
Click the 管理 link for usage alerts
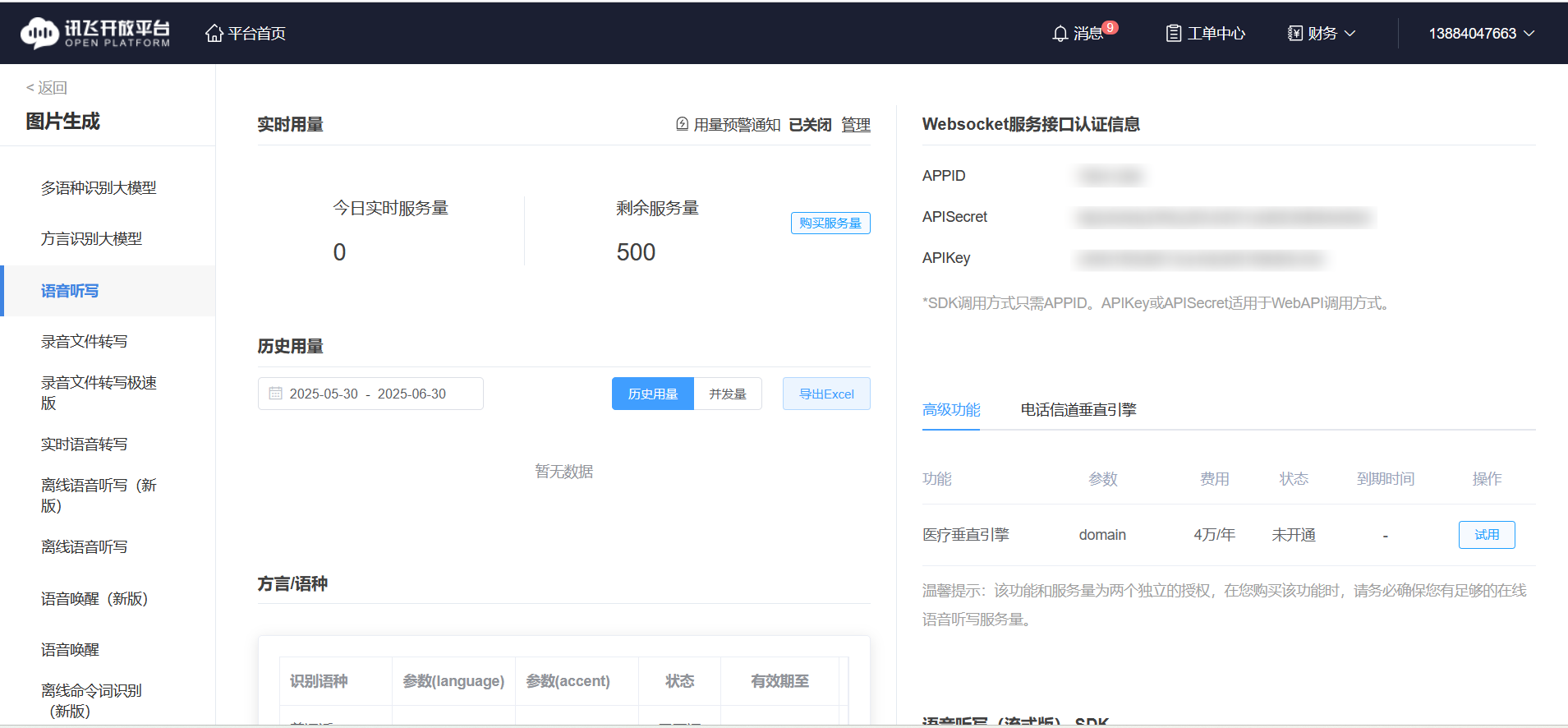[x=856, y=125]
